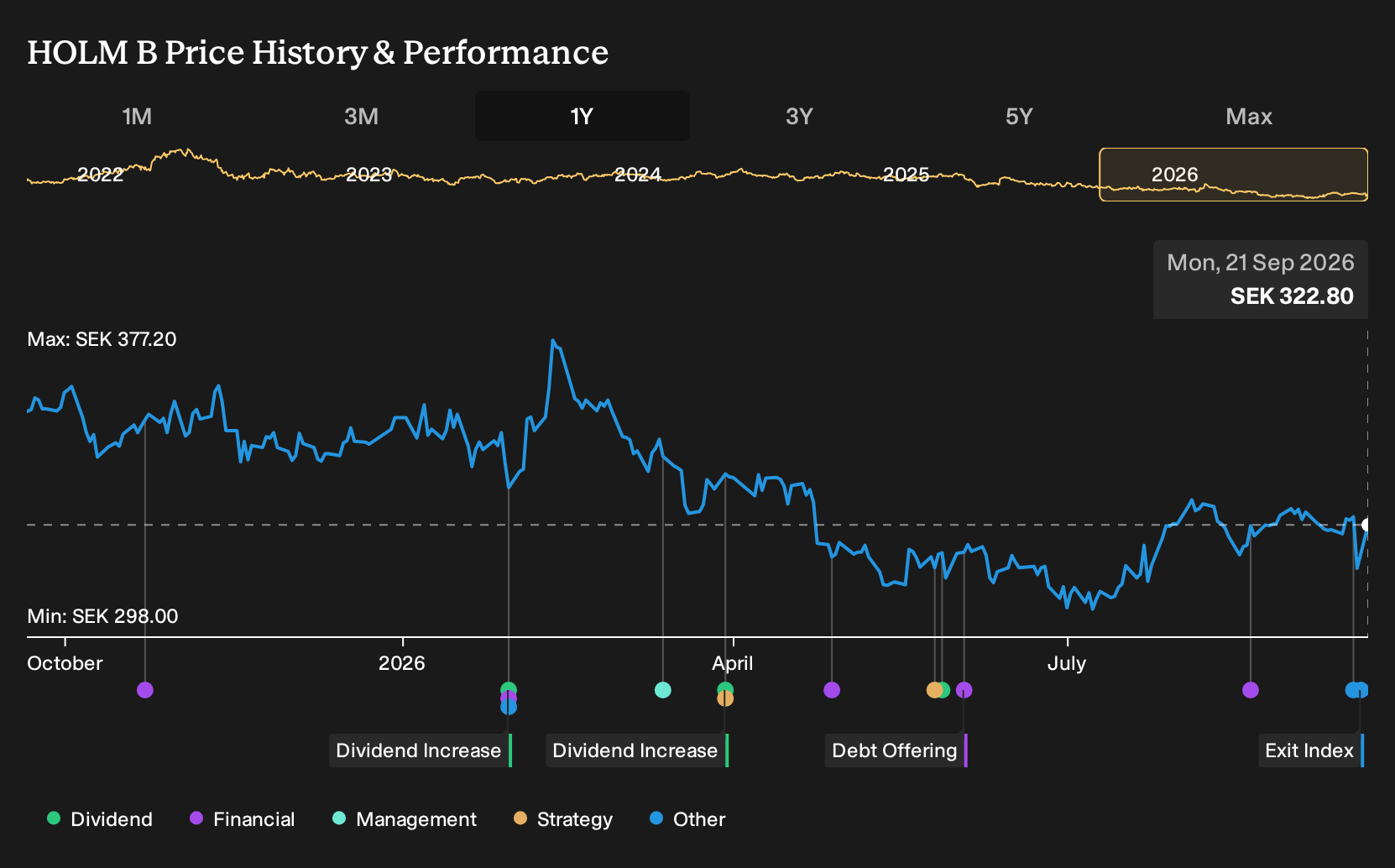Open the Debt Offering event label
The width and height of the screenshot is (1395, 868).
click(x=896, y=750)
